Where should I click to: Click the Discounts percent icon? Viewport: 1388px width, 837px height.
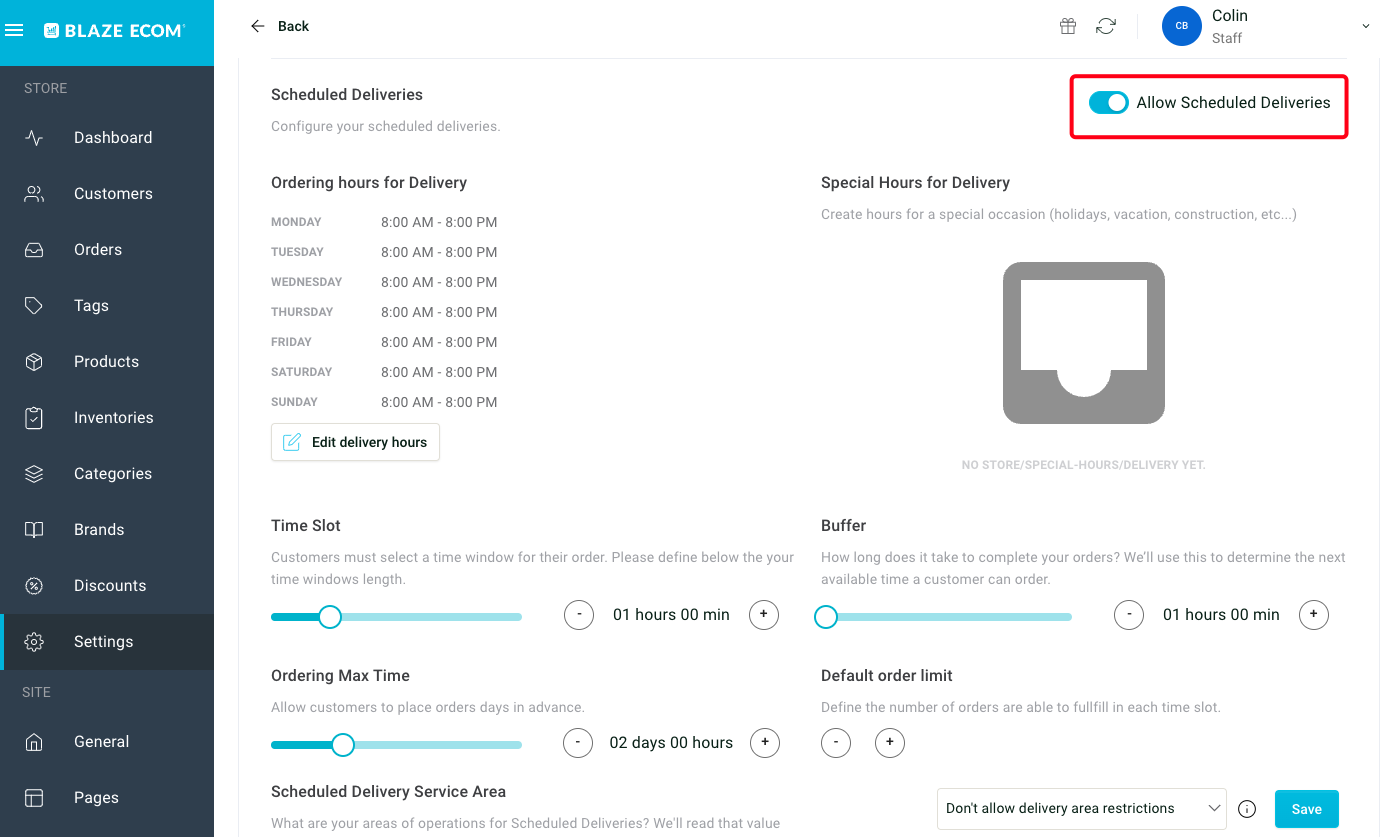pos(34,586)
